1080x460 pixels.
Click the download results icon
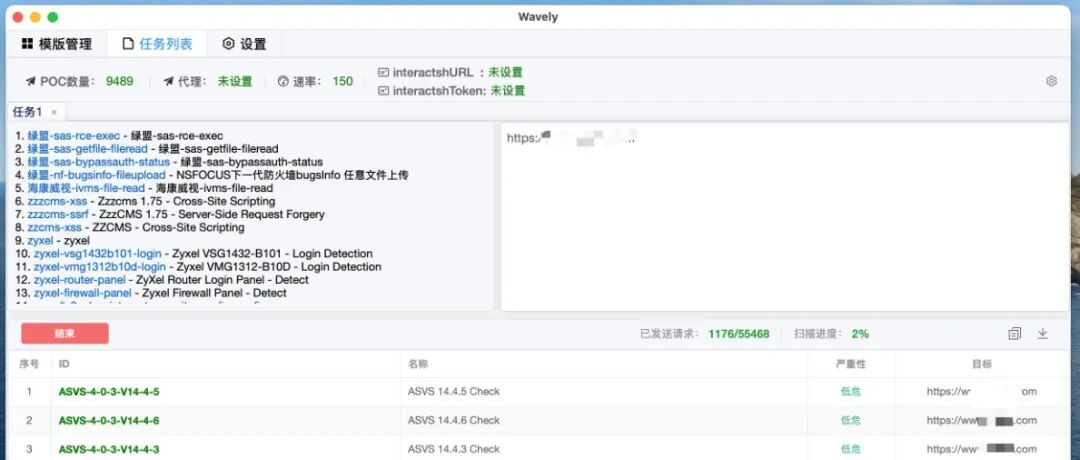[x=1043, y=334]
